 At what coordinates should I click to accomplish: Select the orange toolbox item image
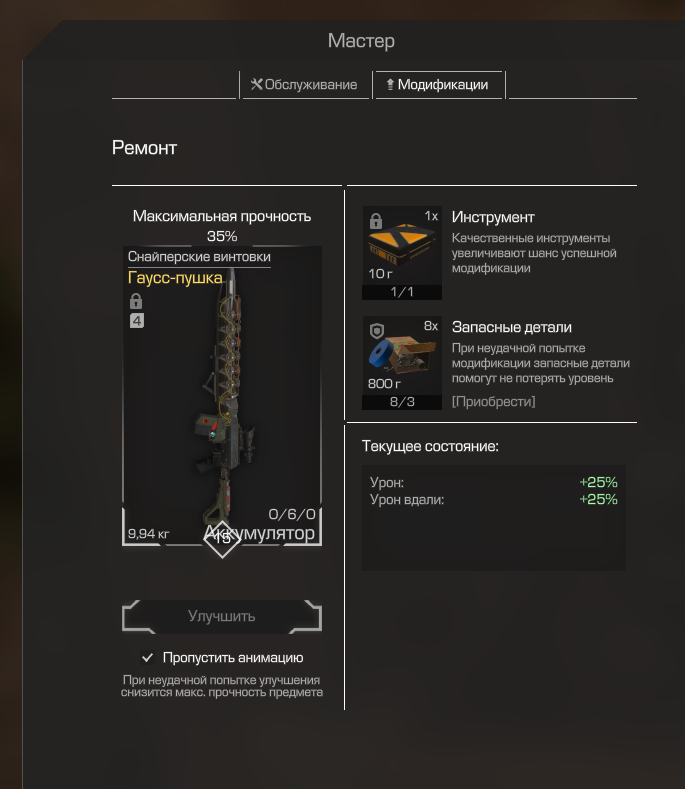click(402, 245)
